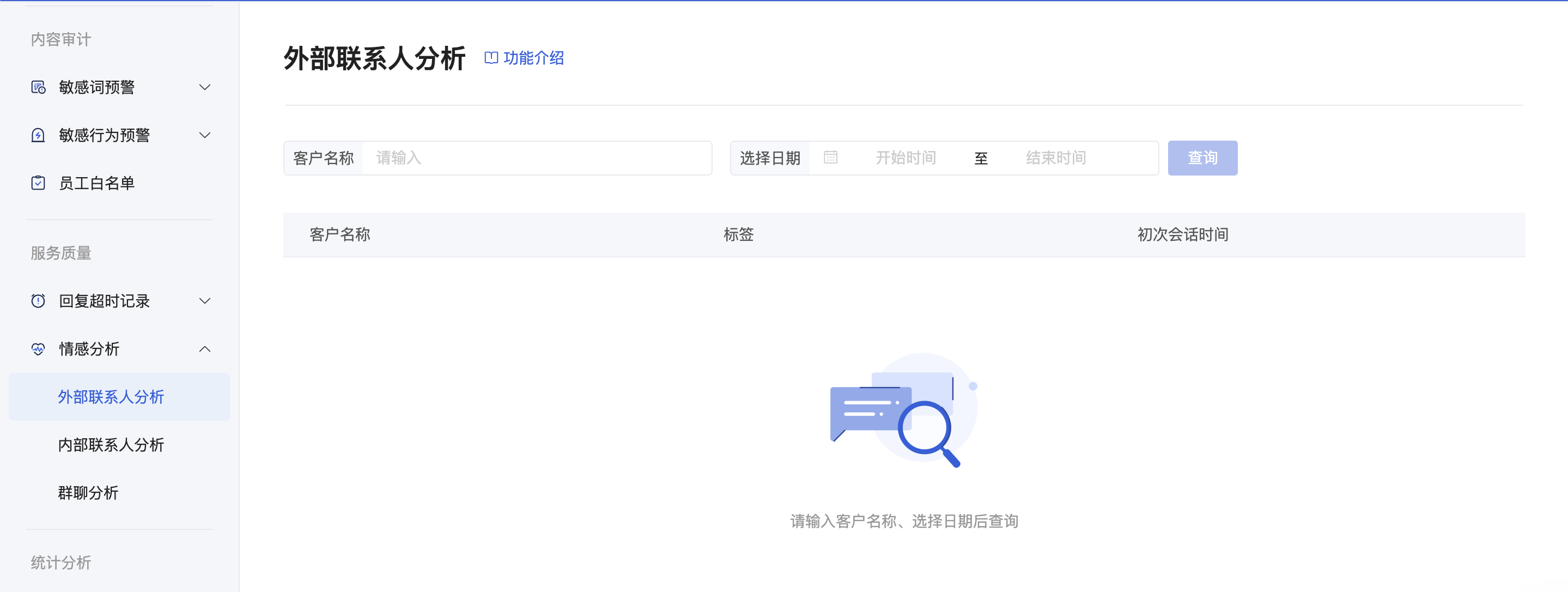Expand the 敏感行为预警 chevron

tap(205, 135)
